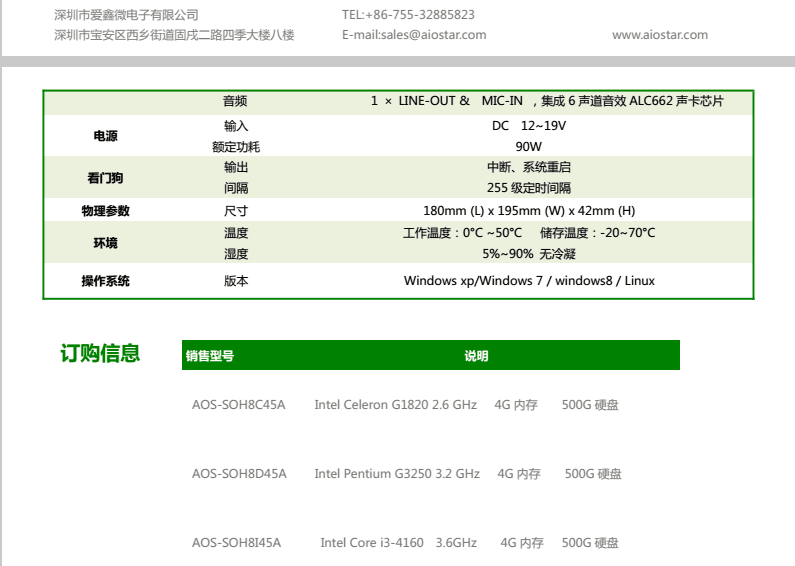Click model number AOS-SOH8D45A
795x566 pixels.
pos(239,474)
